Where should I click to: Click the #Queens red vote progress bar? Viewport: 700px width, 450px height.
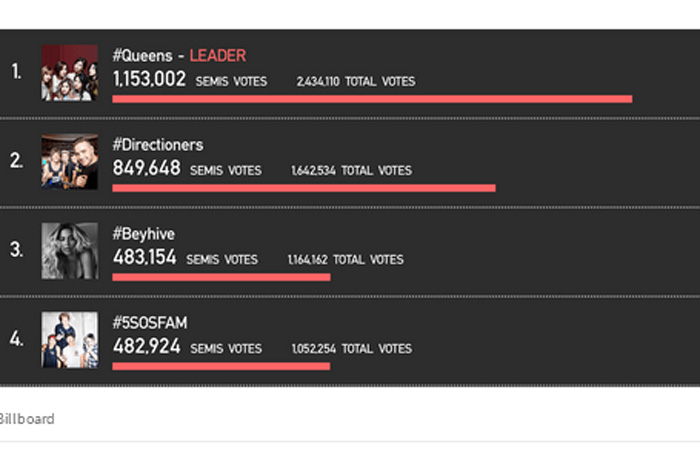pyautogui.click(x=372, y=99)
